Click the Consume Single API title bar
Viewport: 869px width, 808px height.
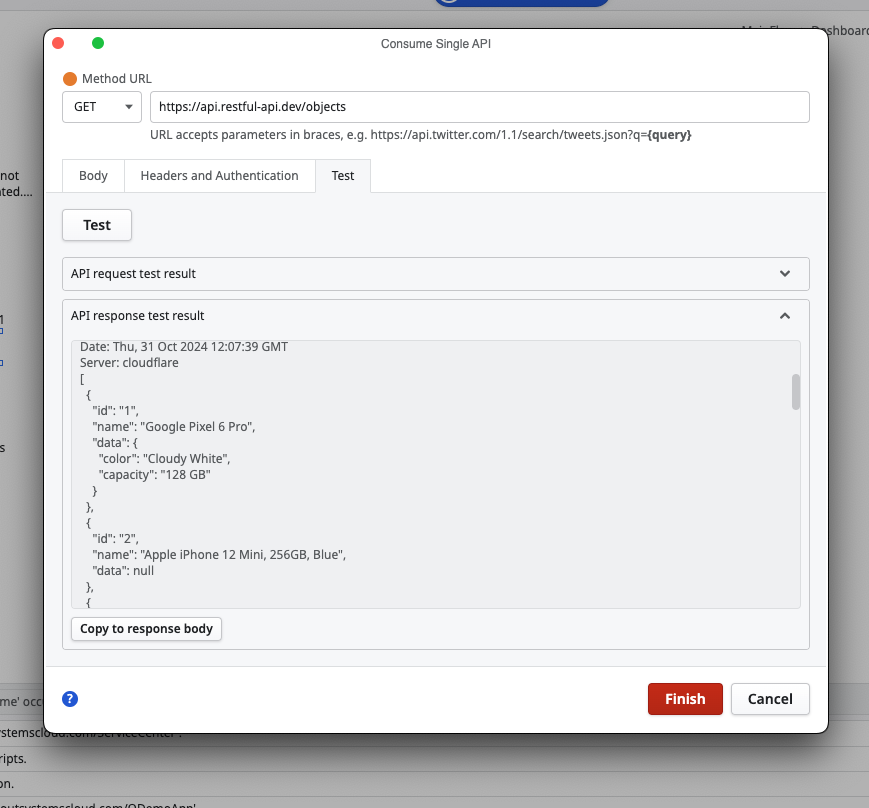pyautogui.click(x=436, y=43)
